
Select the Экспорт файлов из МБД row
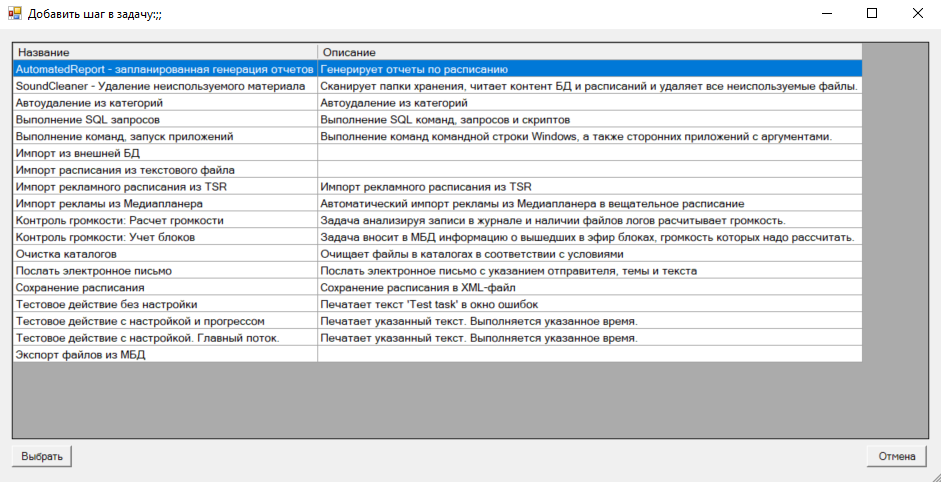click(x=437, y=355)
